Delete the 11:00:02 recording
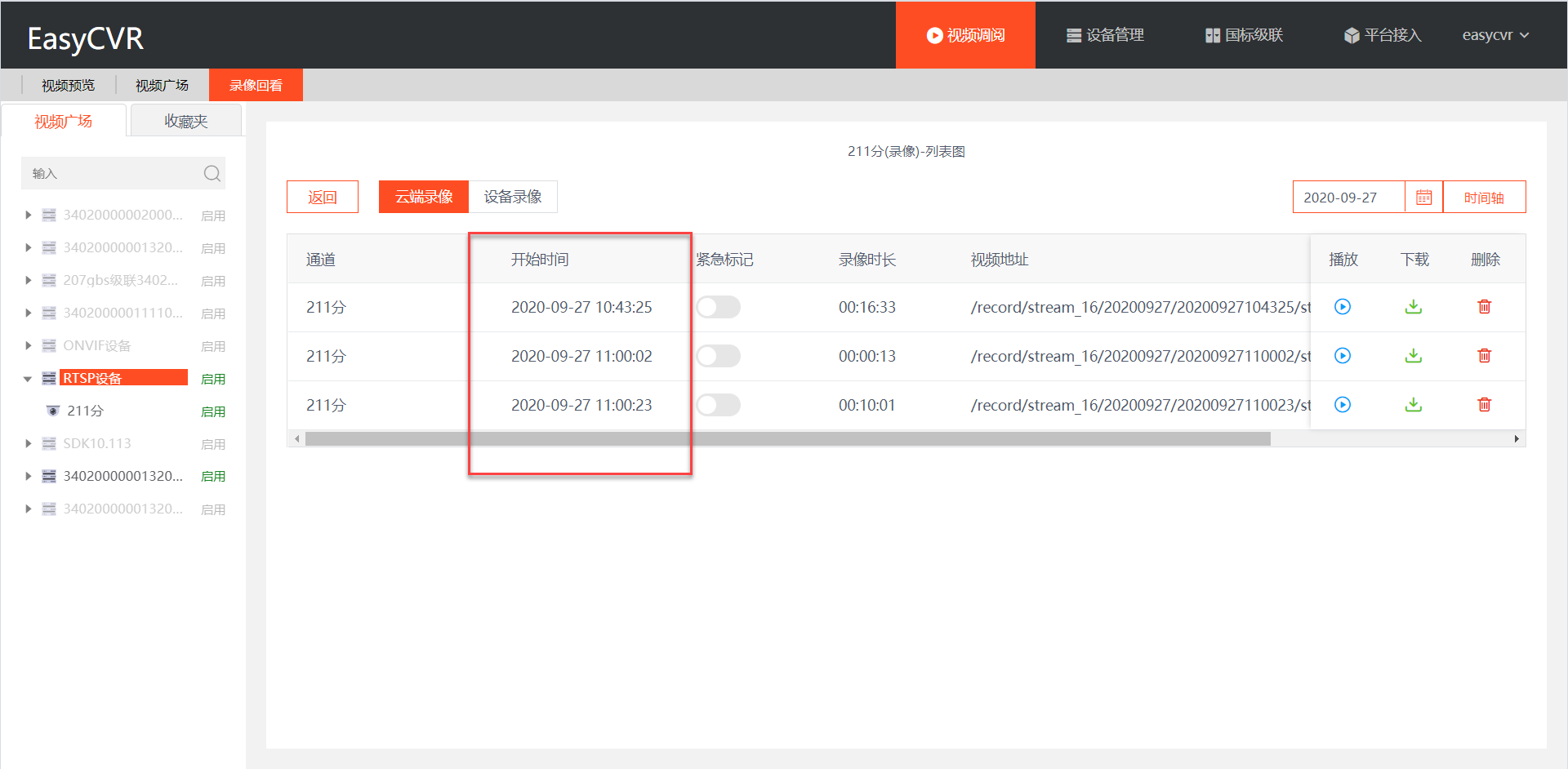This screenshot has height=769, width=1568. (x=1485, y=356)
